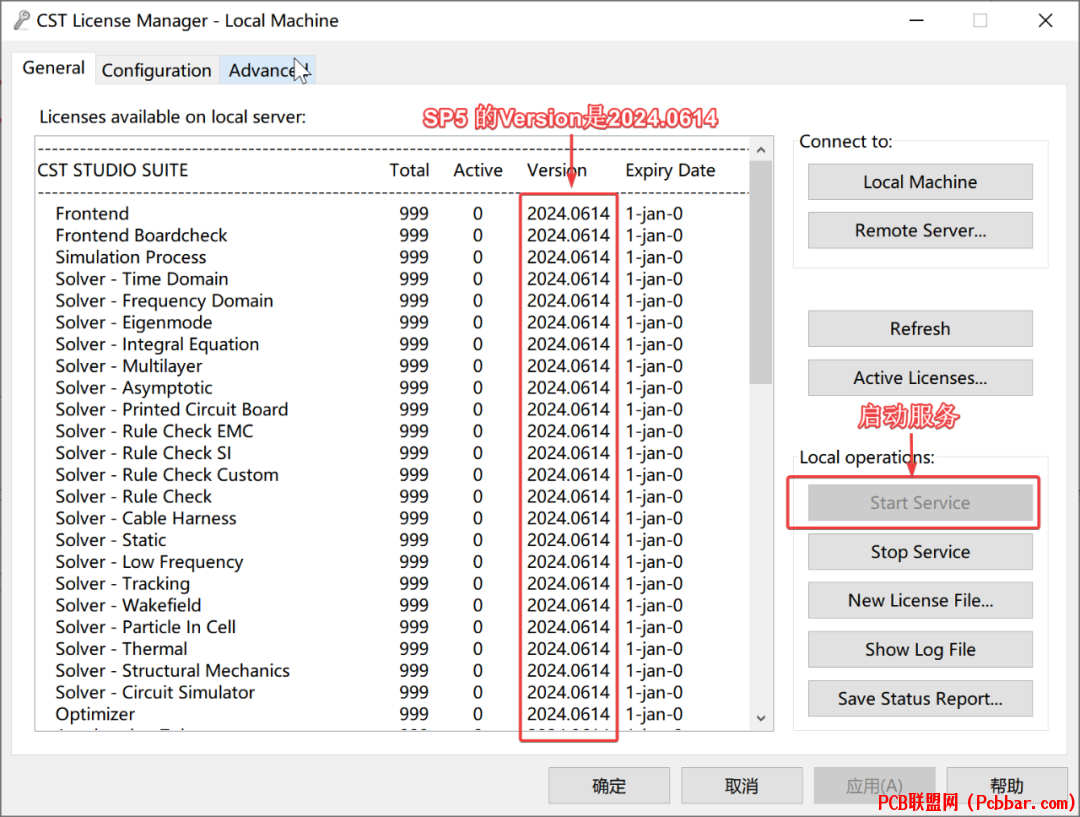Click the Version column header
This screenshot has width=1080, height=817.
[557, 170]
